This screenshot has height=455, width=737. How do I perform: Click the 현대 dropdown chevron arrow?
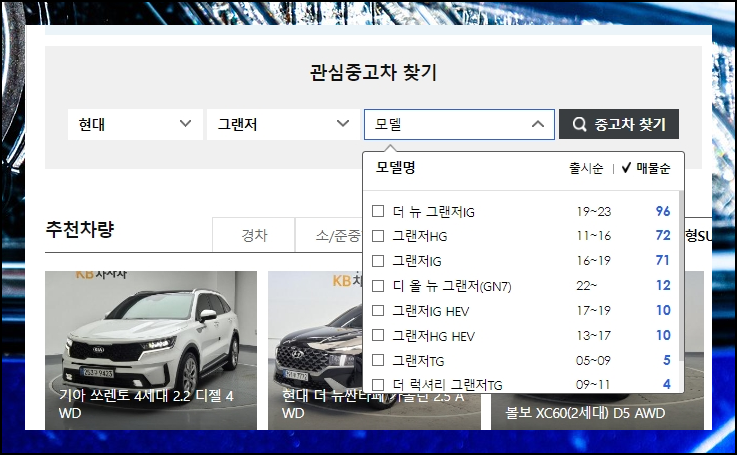[x=186, y=124]
